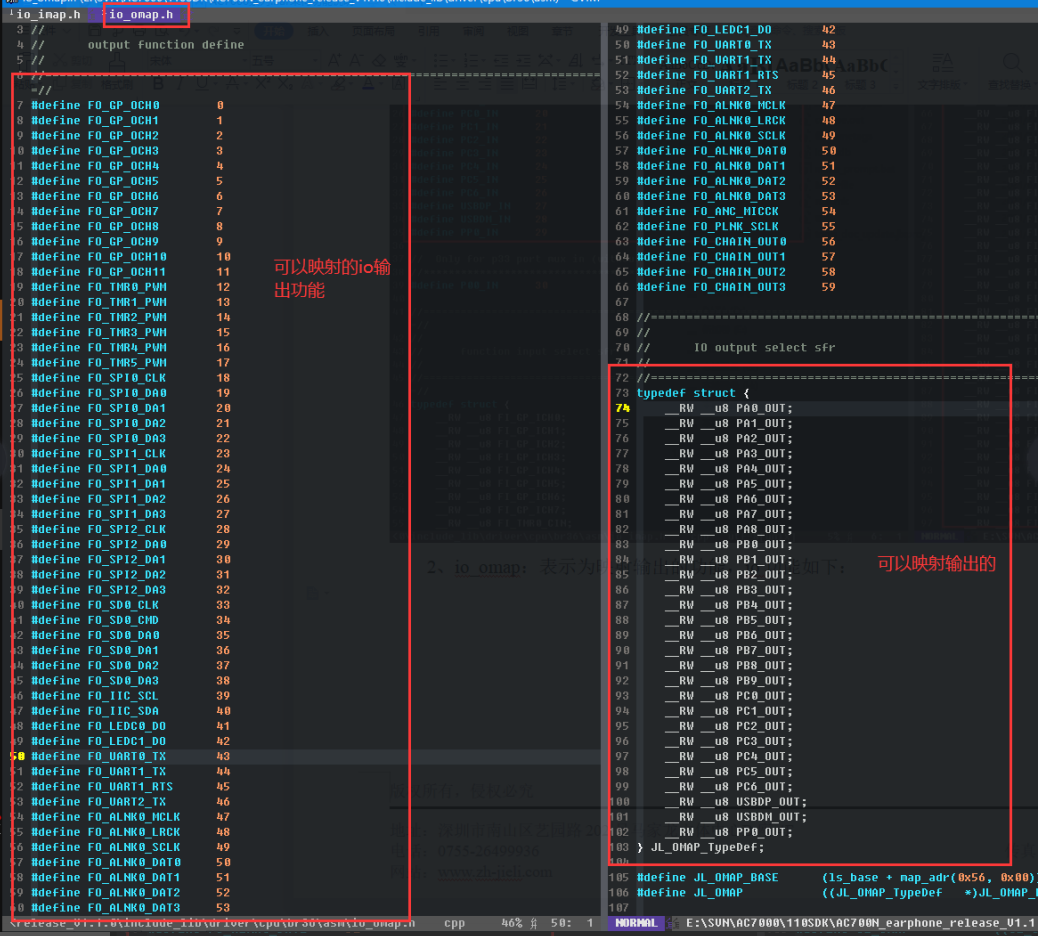Click the FO_GP_OCH11 define line
The height and width of the screenshot is (936, 1038).
tap(130, 271)
